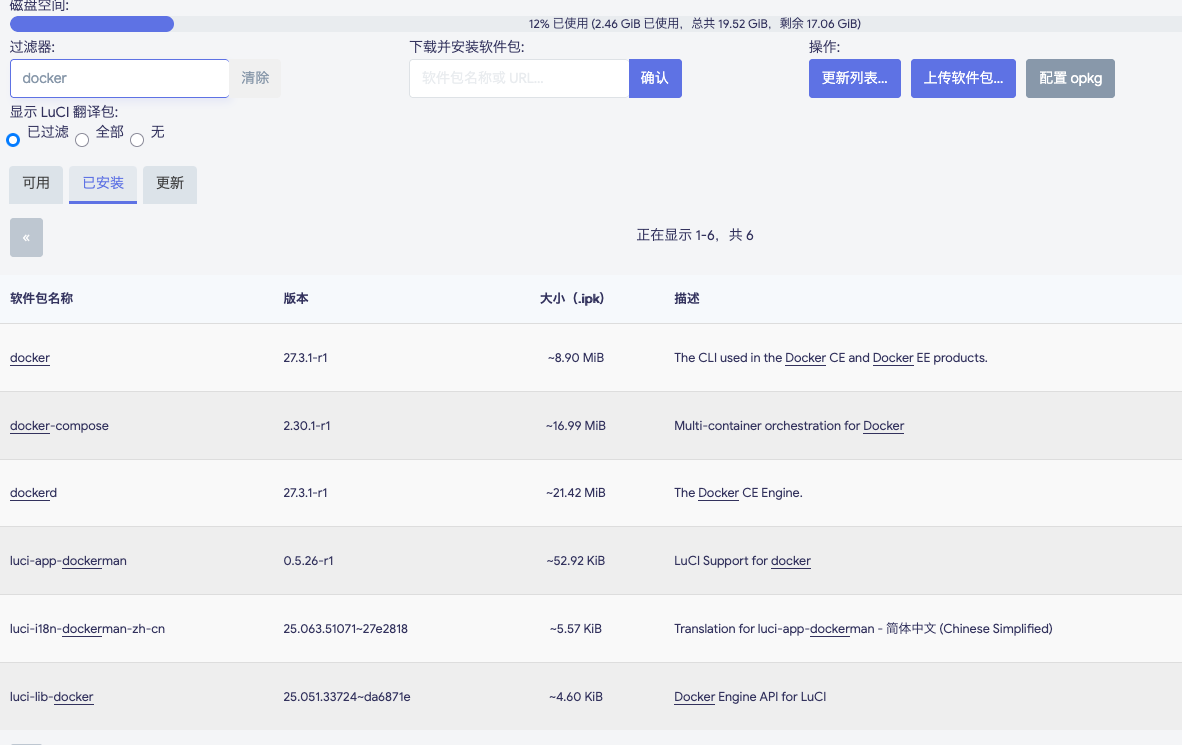Click the 大小（.ipk) column header
The width and height of the screenshot is (1182, 745).
coord(572,299)
